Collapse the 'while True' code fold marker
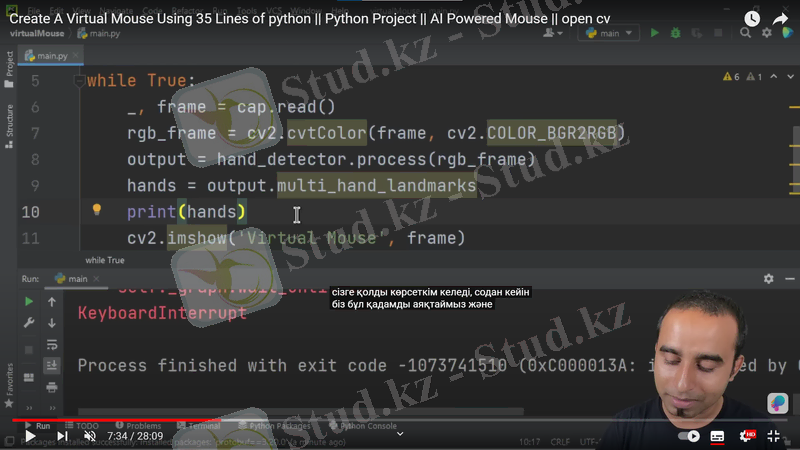The height and width of the screenshot is (450, 800). [x=79, y=80]
